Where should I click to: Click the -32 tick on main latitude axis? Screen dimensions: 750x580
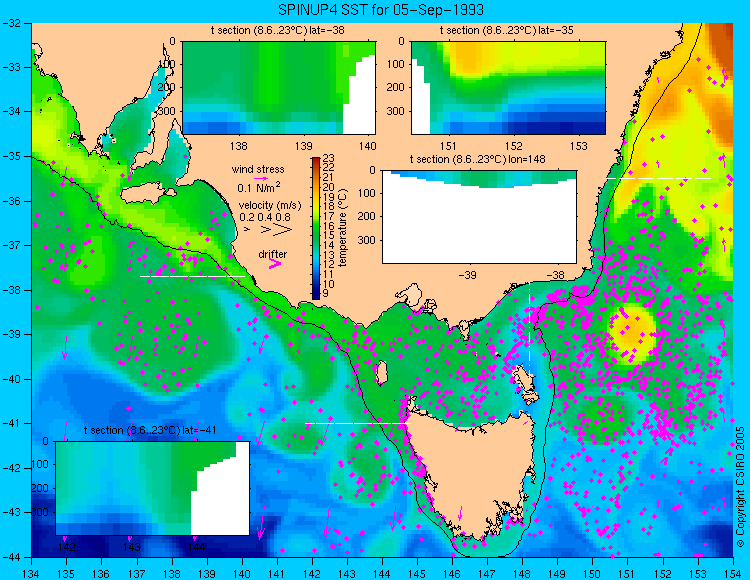pos(11,23)
